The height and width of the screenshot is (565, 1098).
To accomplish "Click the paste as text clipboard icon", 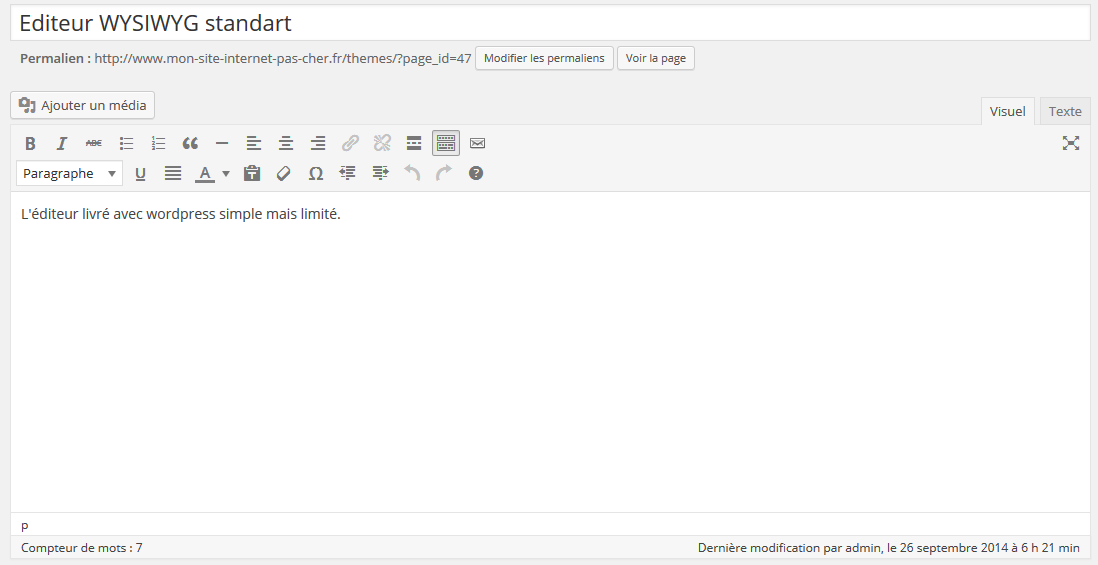I will coord(252,173).
